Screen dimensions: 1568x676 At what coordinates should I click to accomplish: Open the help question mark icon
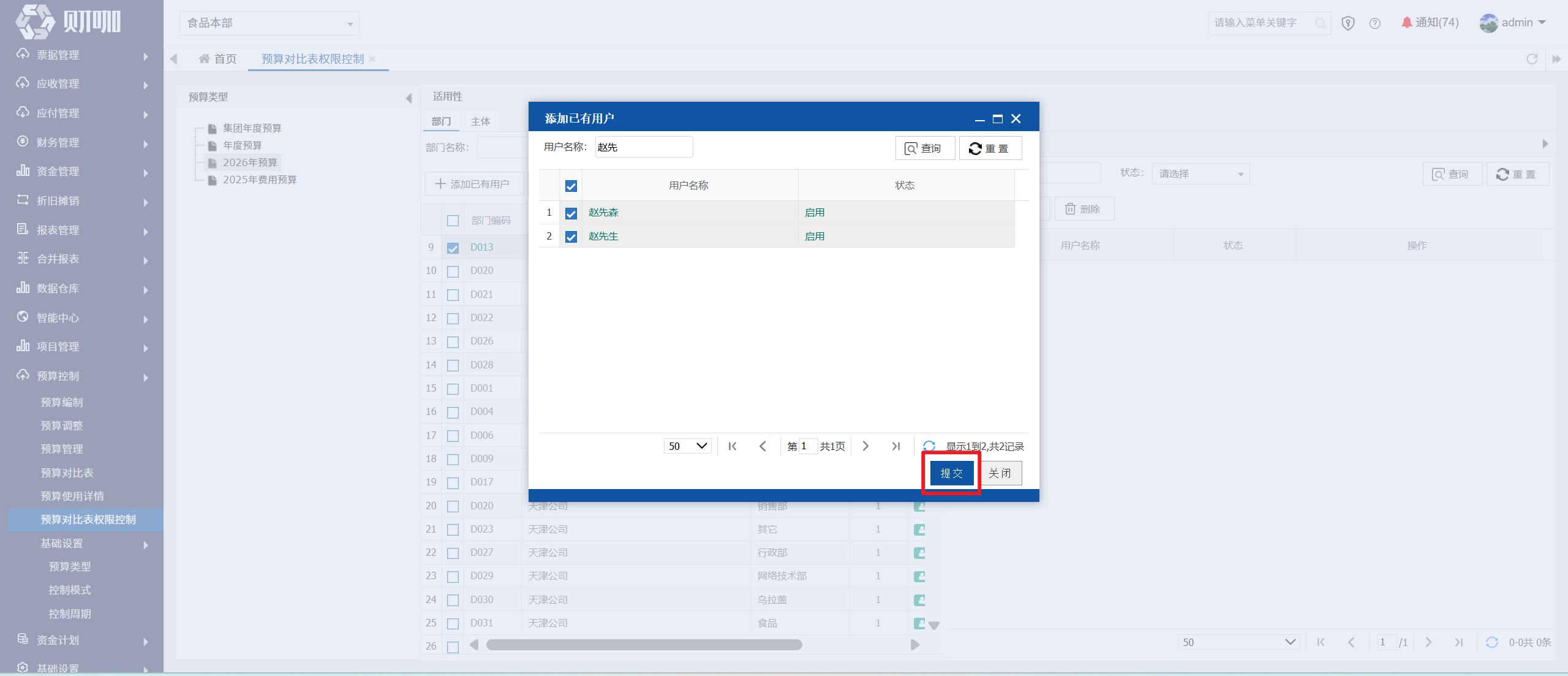click(x=1375, y=23)
